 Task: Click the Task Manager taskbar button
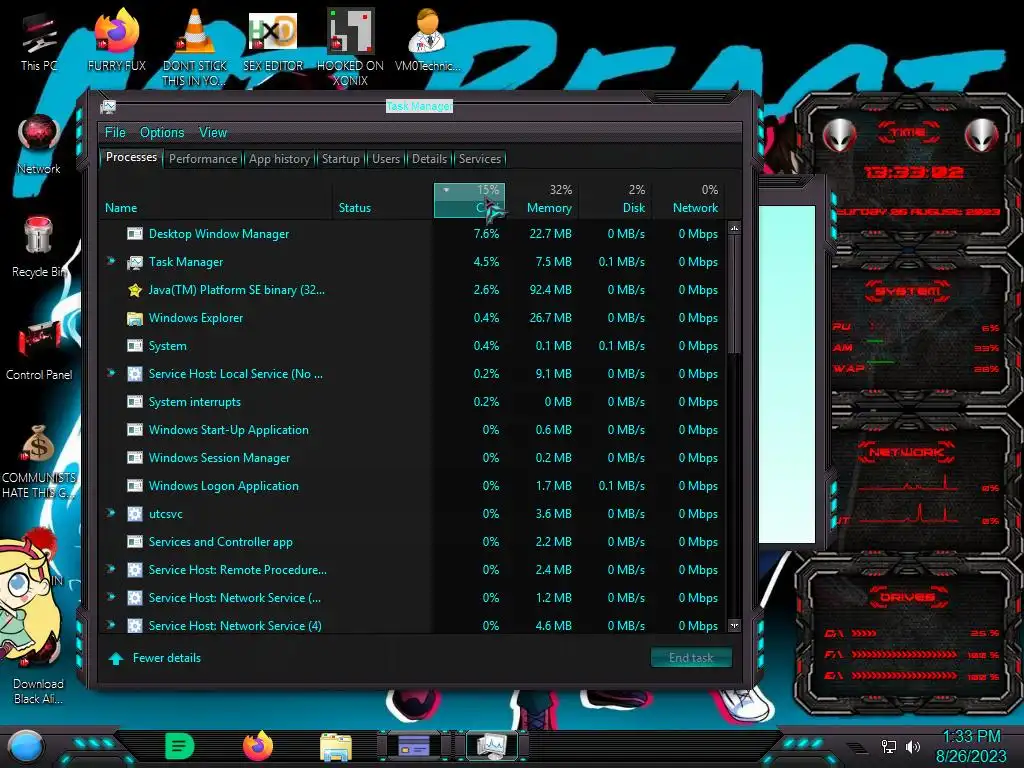491,746
